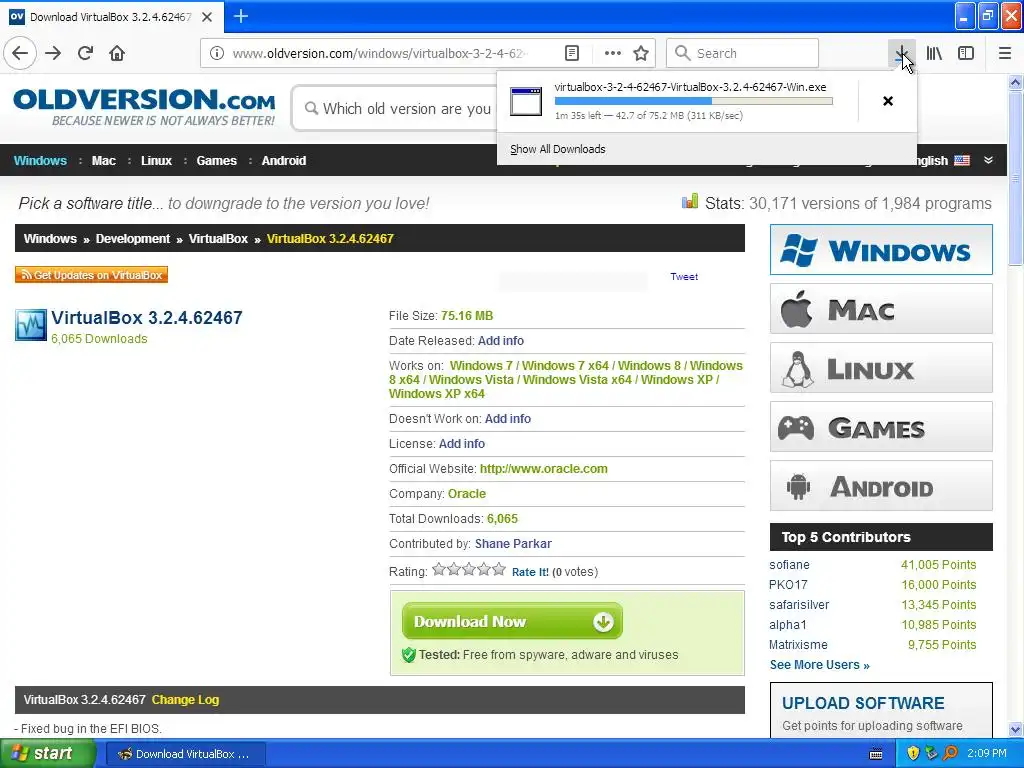Reload the page with the refresh icon

(86, 53)
